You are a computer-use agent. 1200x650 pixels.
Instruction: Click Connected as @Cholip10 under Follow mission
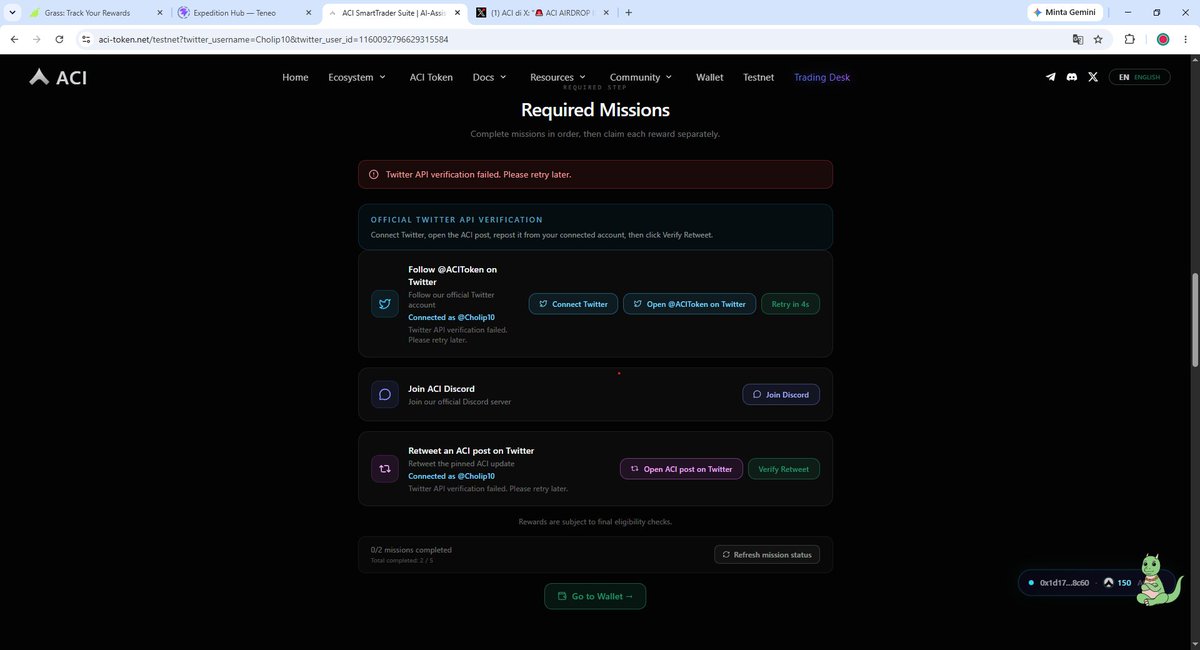coord(451,317)
